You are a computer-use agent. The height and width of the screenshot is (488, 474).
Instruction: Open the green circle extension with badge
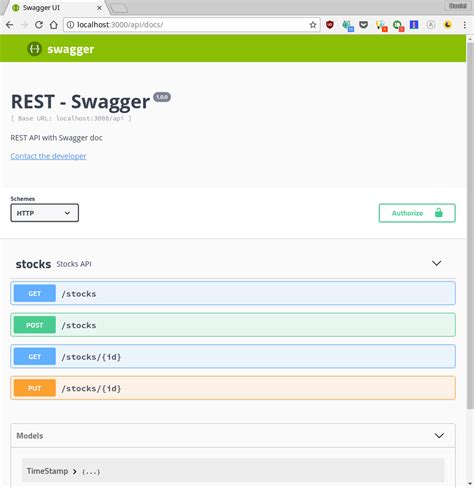[398, 26]
